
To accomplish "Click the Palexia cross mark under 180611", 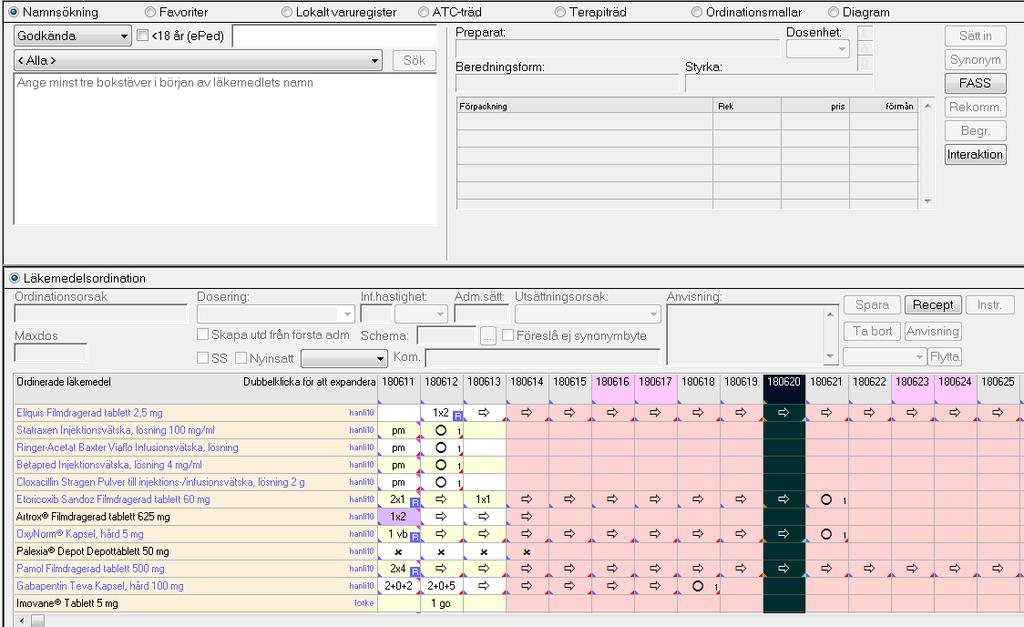I will pyautogui.click(x=398, y=552).
